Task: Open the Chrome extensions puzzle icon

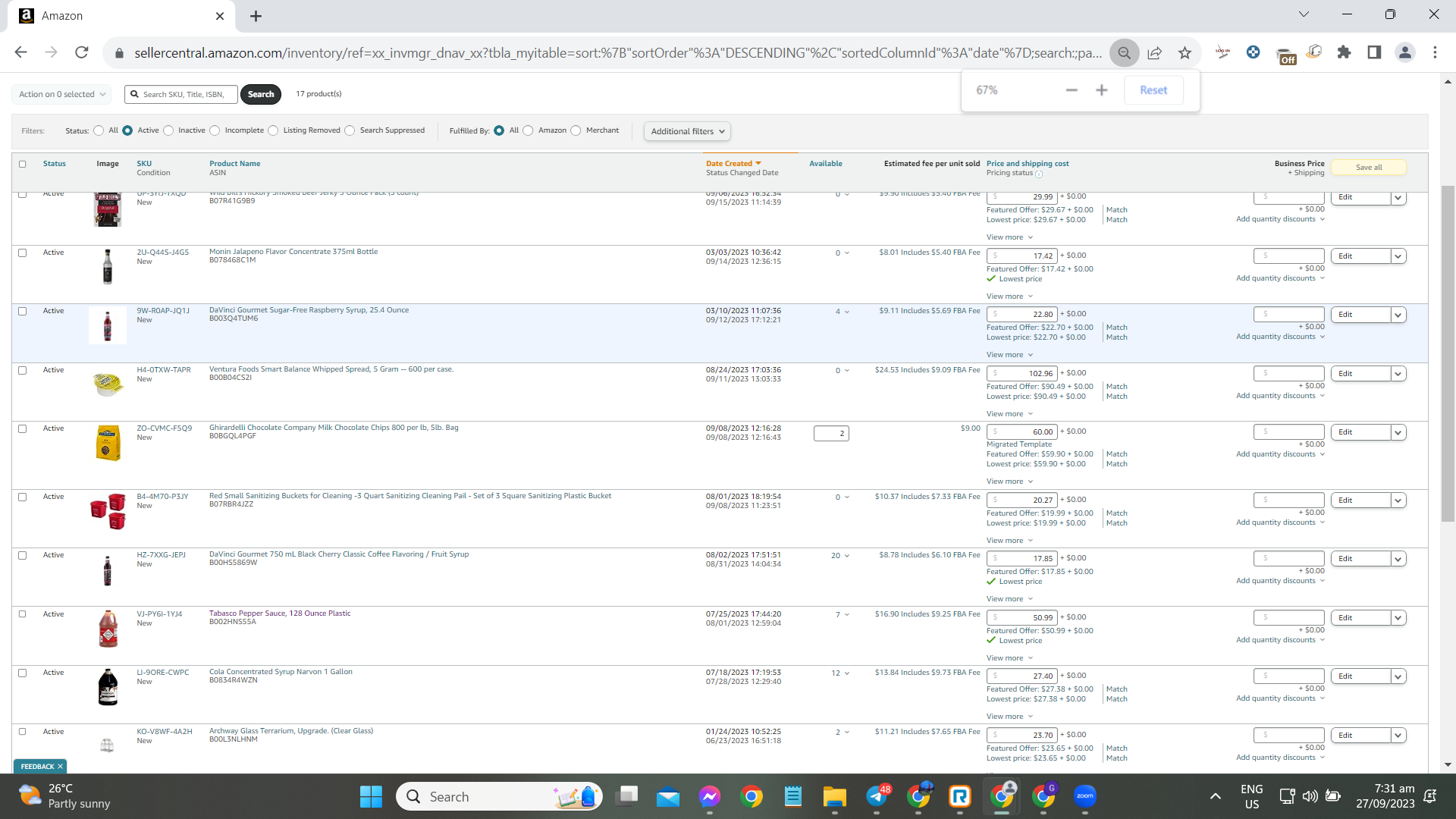Action: [x=1345, y=52]
